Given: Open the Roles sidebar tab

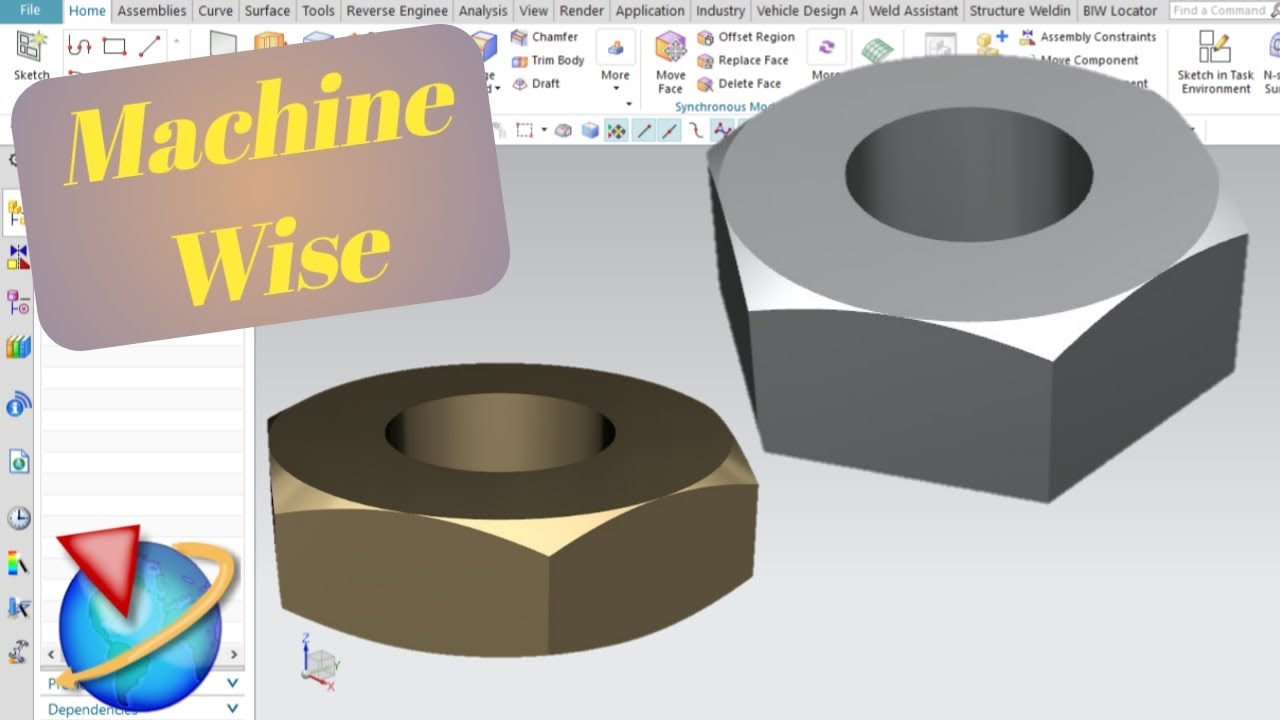Looking at the screenshot, I should point(18,651).
